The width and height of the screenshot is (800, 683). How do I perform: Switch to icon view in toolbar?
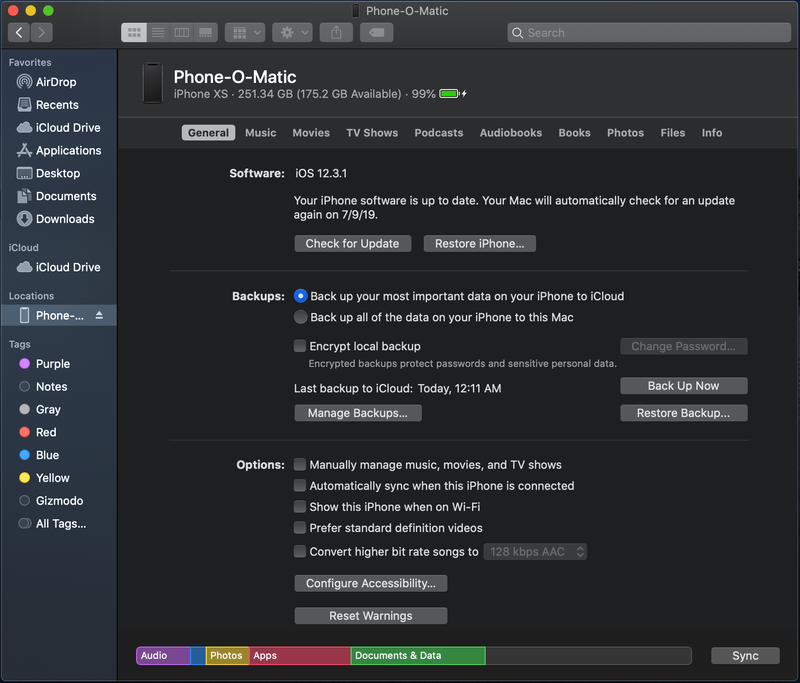click(x=134, y=33)
